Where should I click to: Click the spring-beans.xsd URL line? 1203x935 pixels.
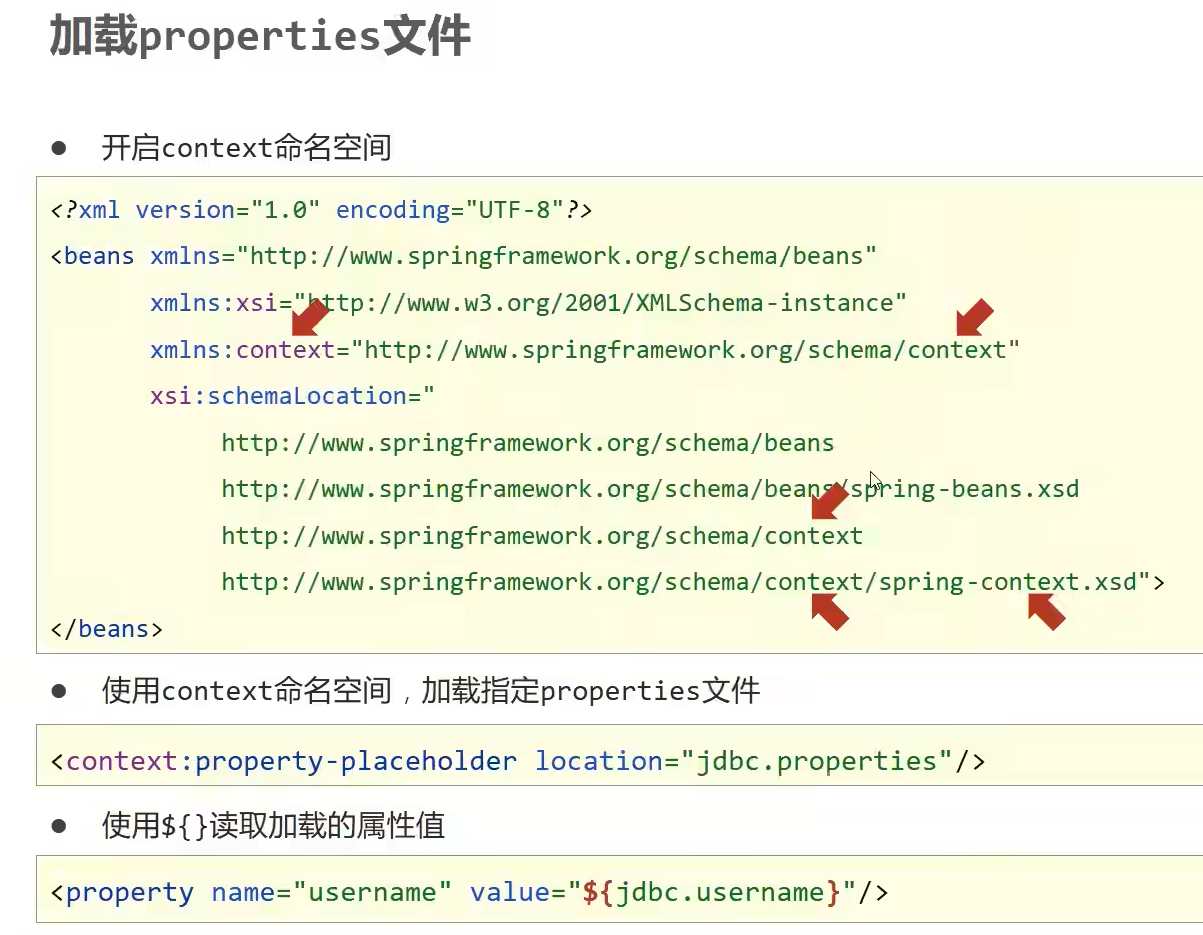(x=650, y=489)
